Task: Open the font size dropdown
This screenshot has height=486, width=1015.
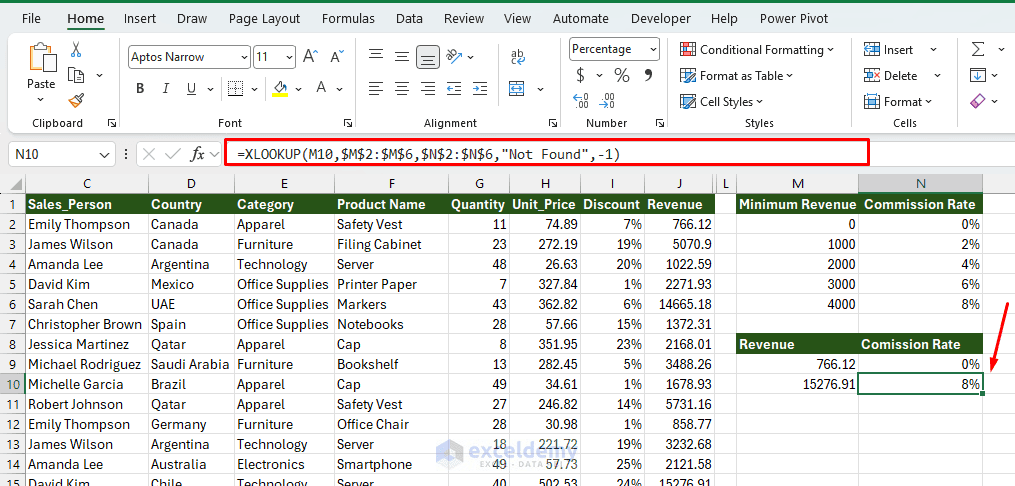Action: point(289,57)
